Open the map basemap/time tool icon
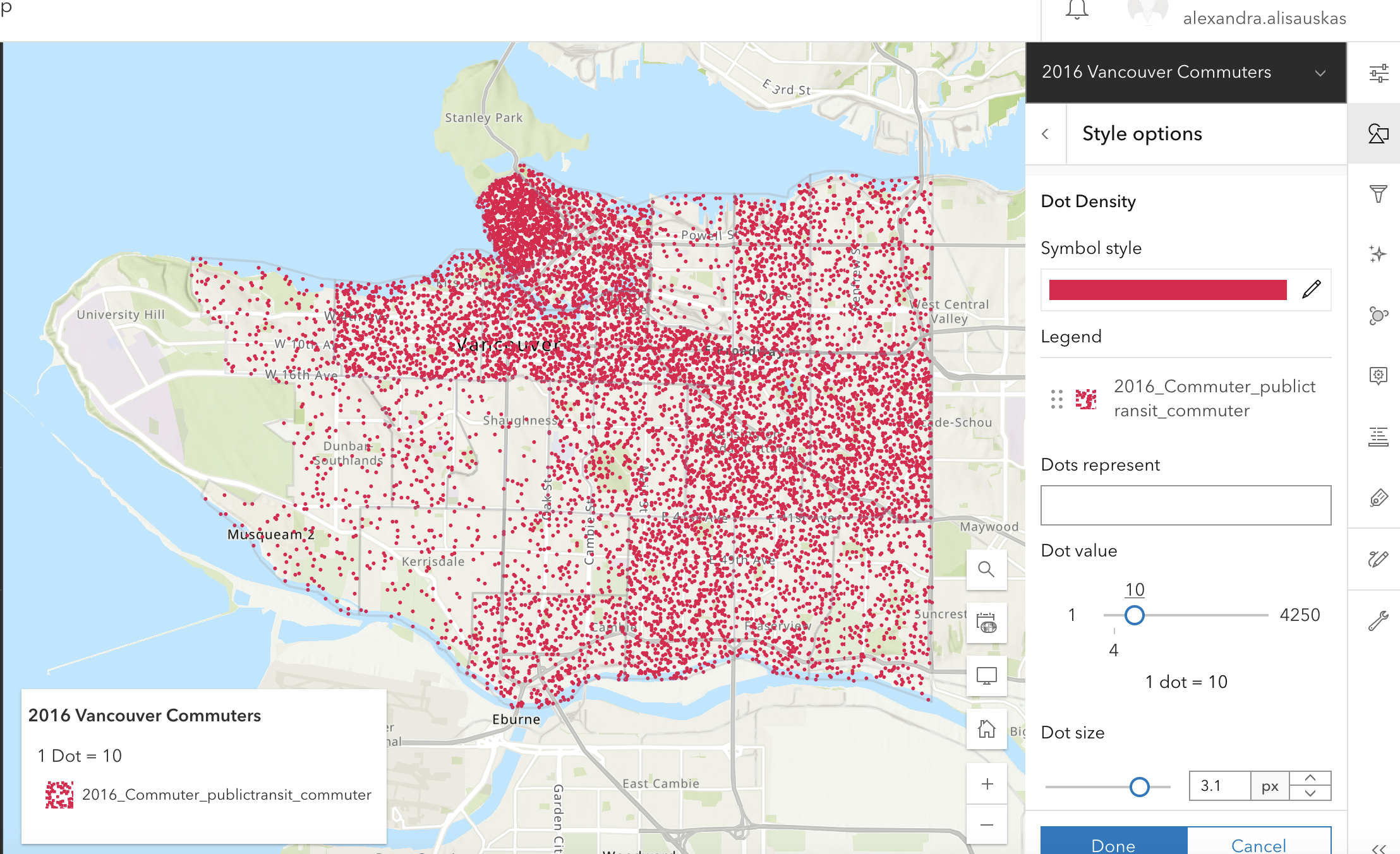Viewport: 1400px width, 854px height. pyautogui.click(x=986, y=623)
